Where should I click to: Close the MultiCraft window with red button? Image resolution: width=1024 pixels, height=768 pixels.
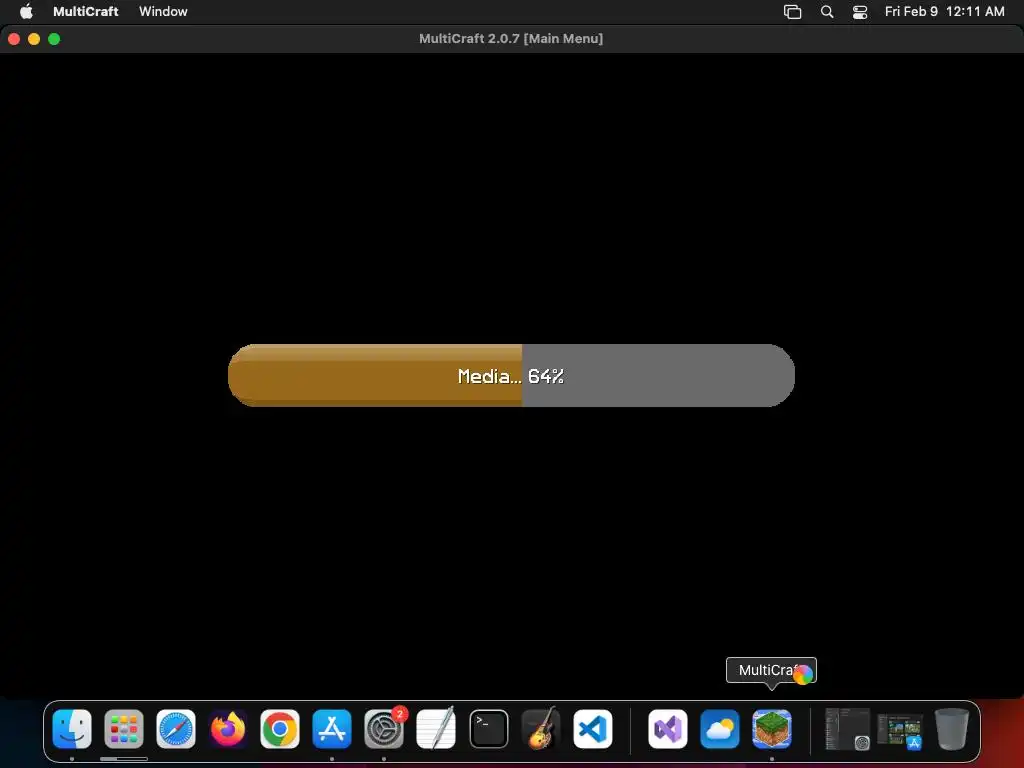pyautogui.click(x=14, y=39)
